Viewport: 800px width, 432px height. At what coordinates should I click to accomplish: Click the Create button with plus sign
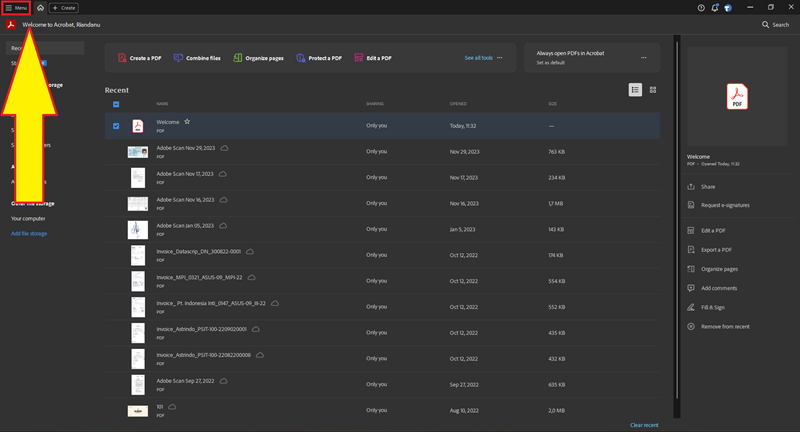64,8
